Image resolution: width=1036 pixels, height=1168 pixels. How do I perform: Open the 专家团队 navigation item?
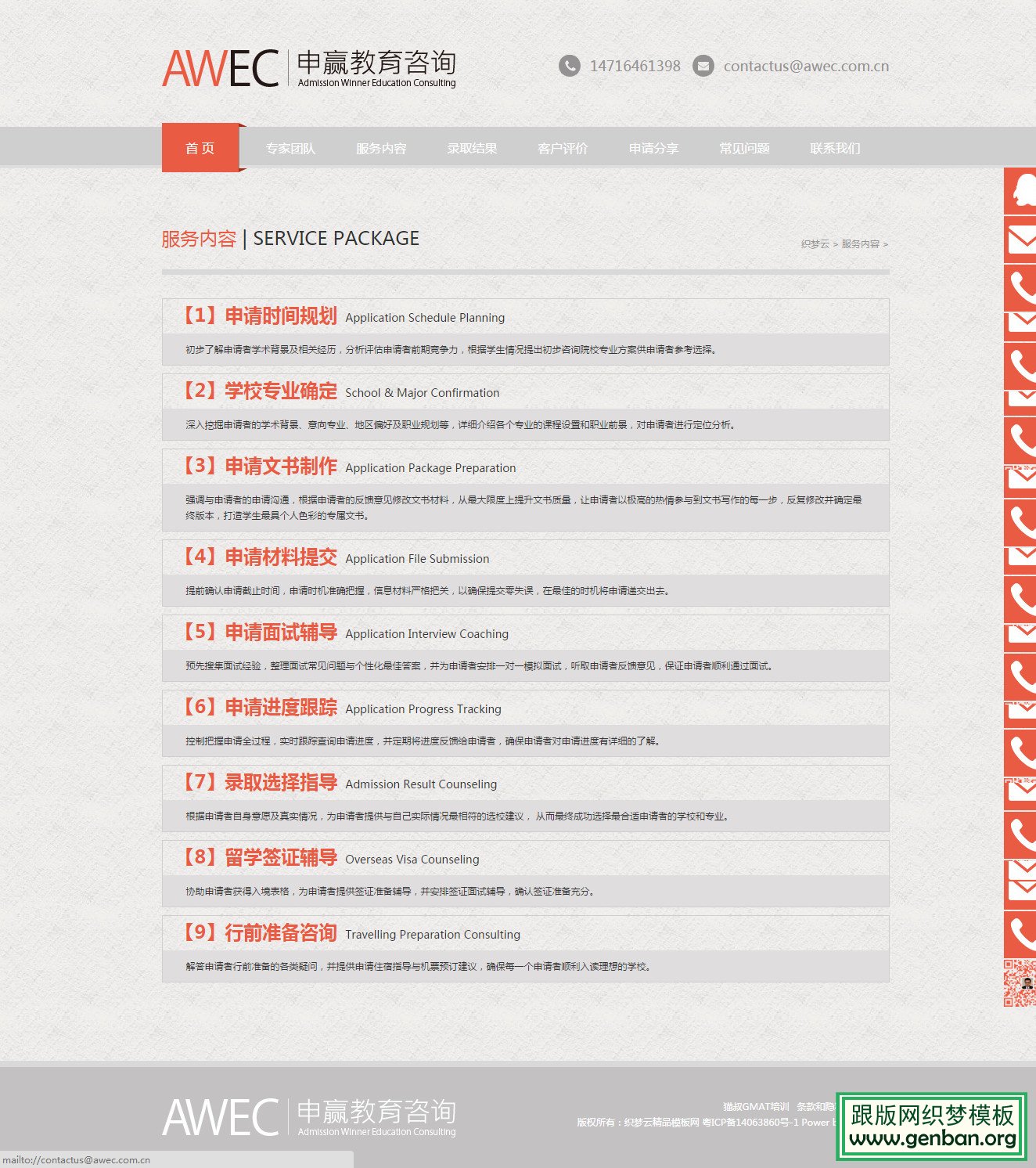290,149
